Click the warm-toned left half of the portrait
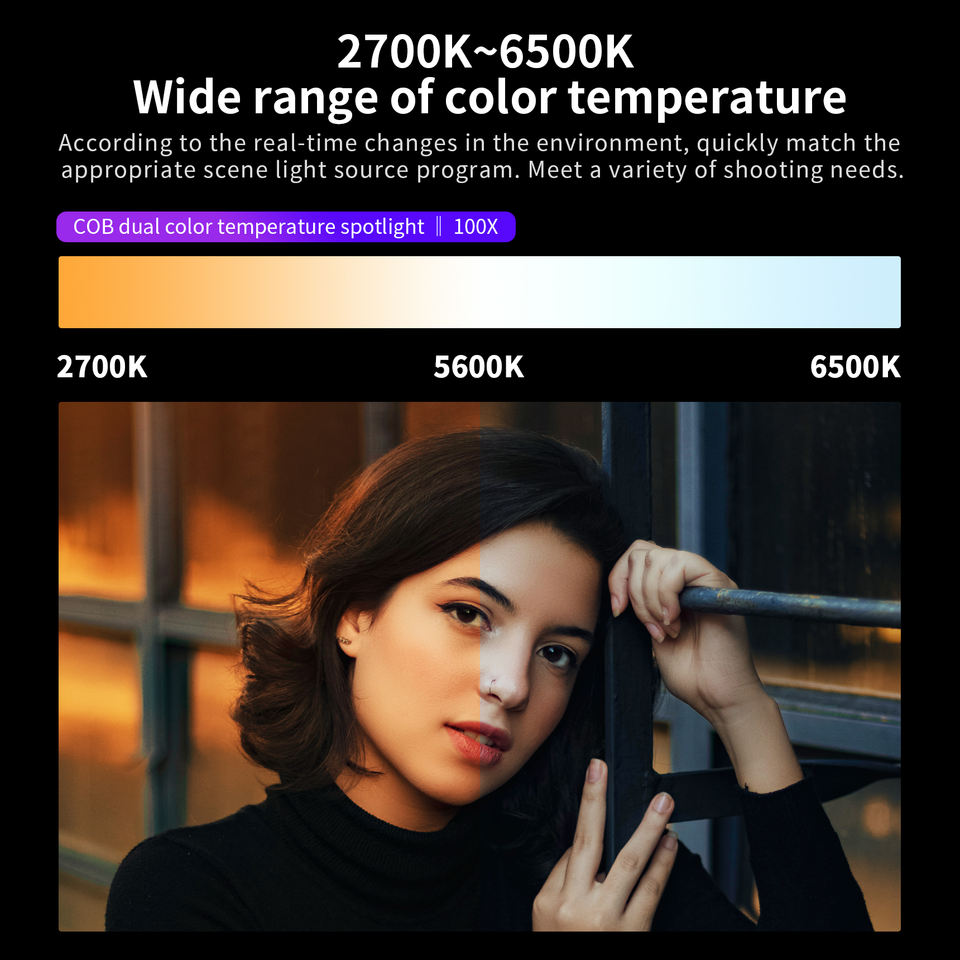 [x=269, y=666]
